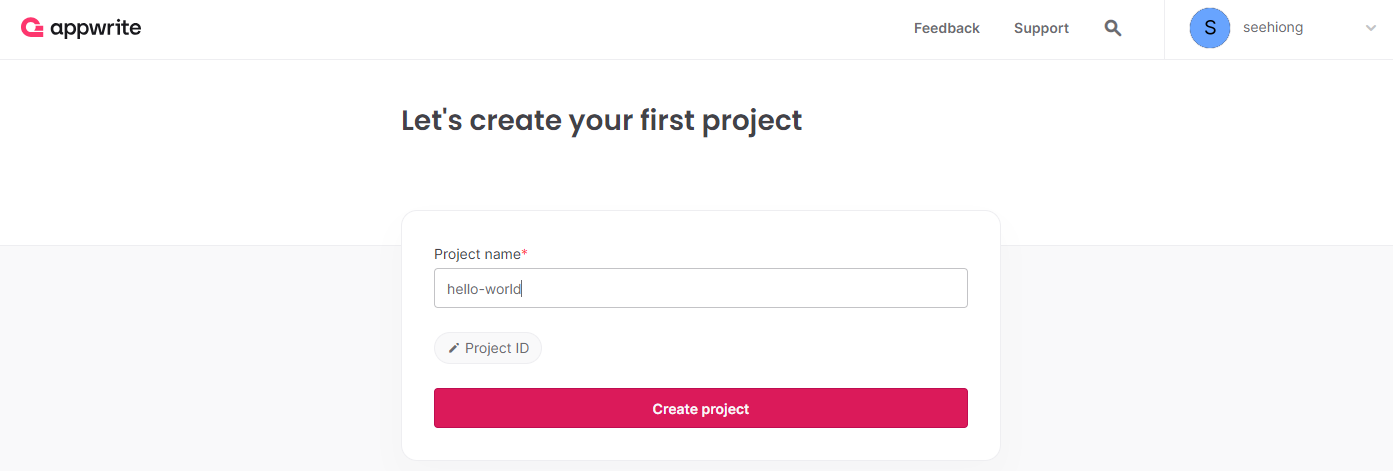Screen dimensions: 1393x471
Task: Click the blue "S" user avatar
Action: (1210, 28)
